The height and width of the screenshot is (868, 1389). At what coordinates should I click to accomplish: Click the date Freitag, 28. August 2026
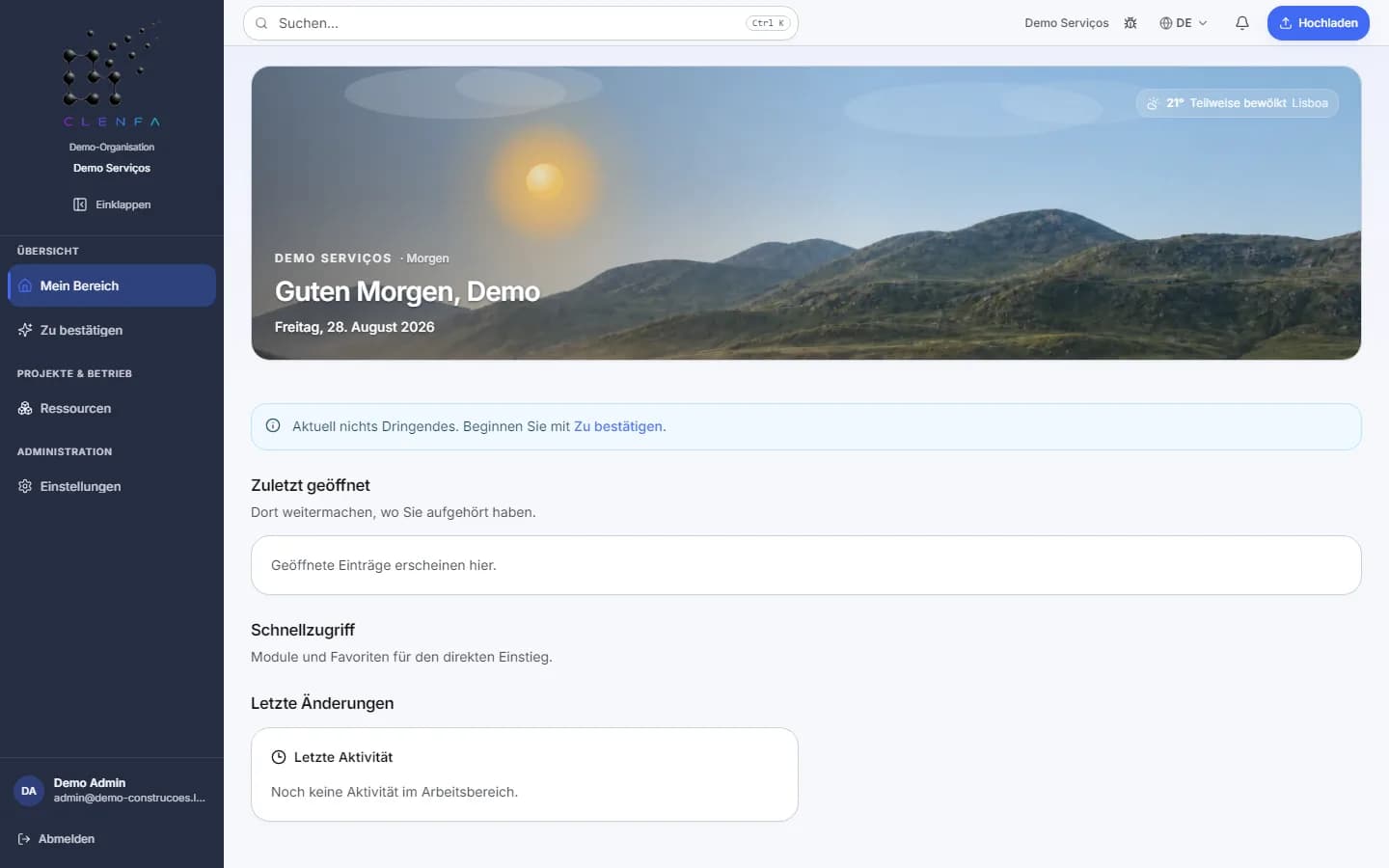[x=355, y=327]
